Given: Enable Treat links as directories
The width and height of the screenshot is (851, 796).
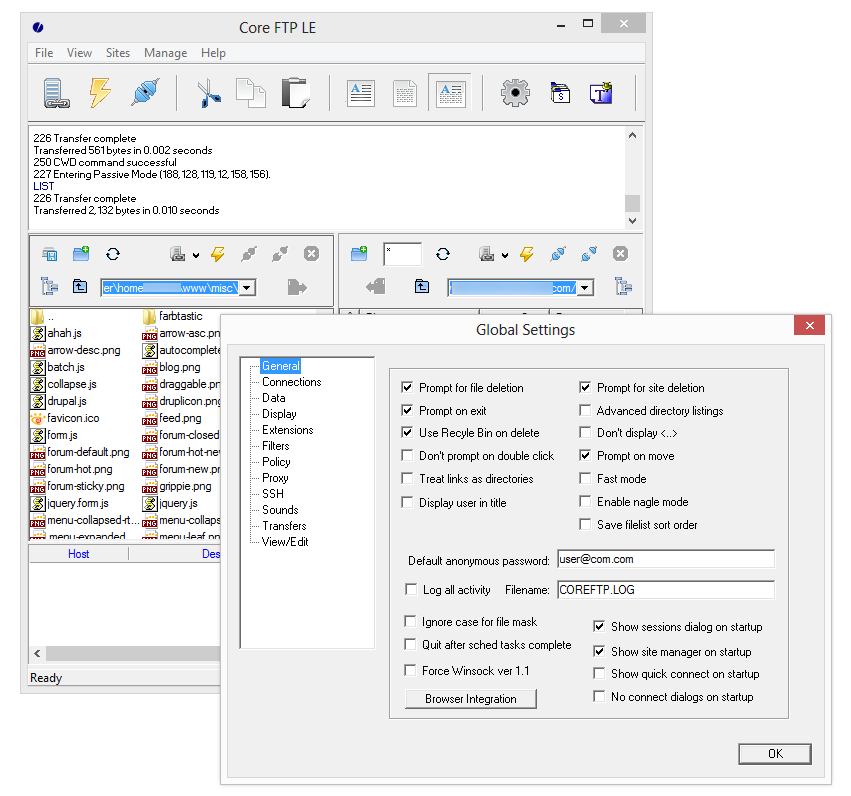Looking at the screenshot, I should 407,478.
